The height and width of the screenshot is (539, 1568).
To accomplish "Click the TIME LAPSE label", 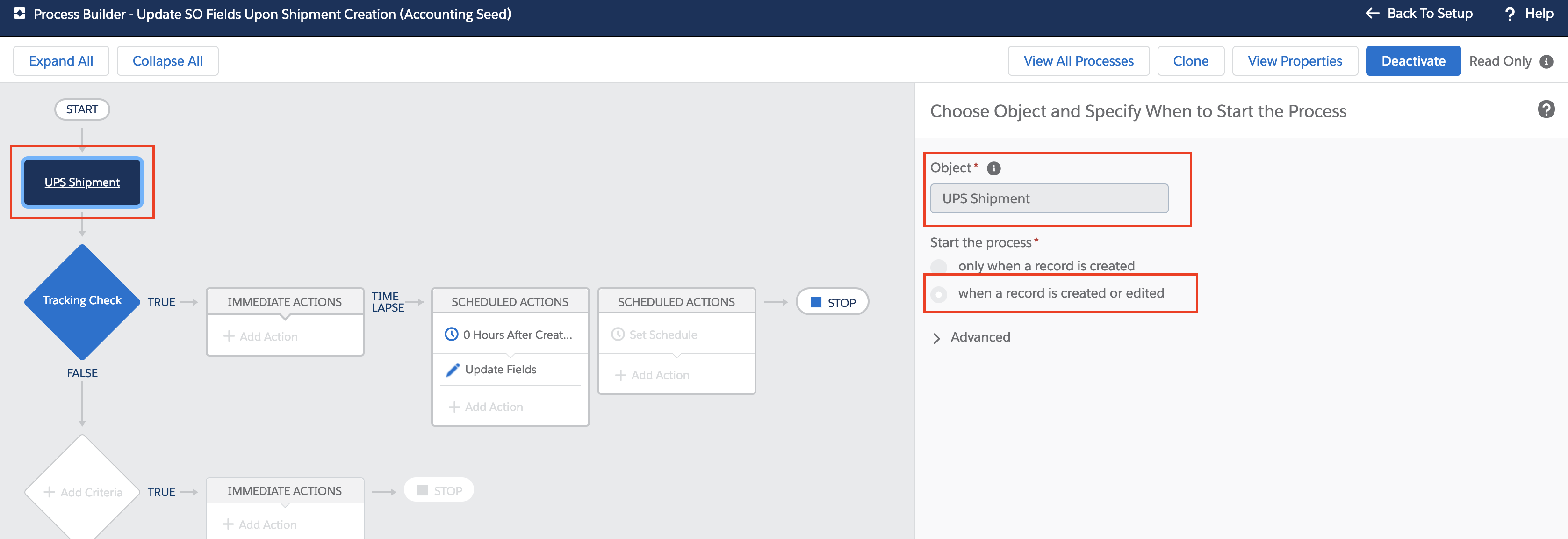I will click(388, 302).
